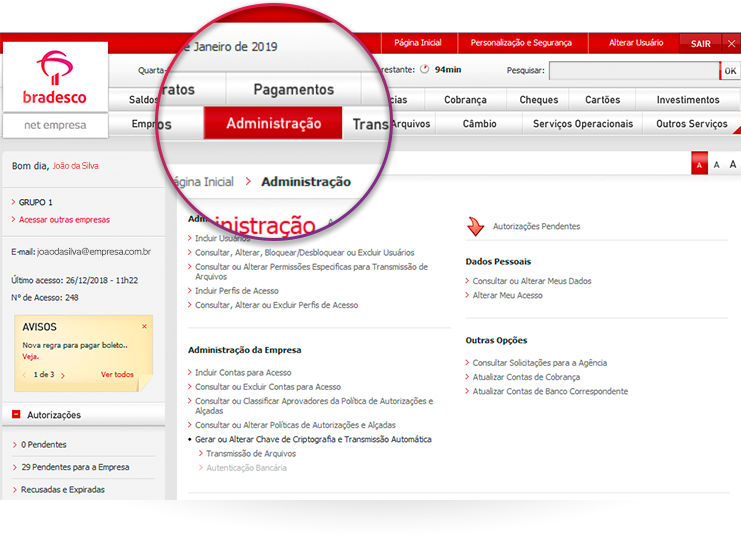This screenshot has height=535, width=741.
Task: Click Consultar ou Alterar Permissões Específicas link
Action: 311,272
